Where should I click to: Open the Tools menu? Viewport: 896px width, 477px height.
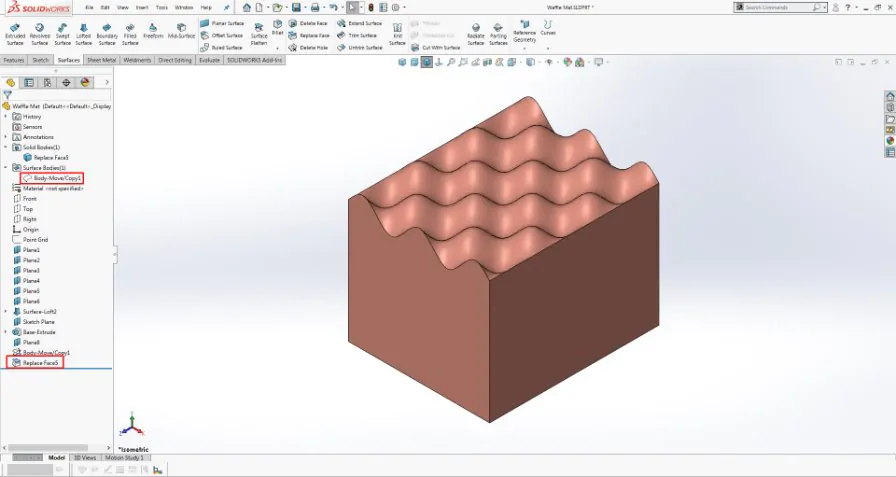click(x=162, y=7)
